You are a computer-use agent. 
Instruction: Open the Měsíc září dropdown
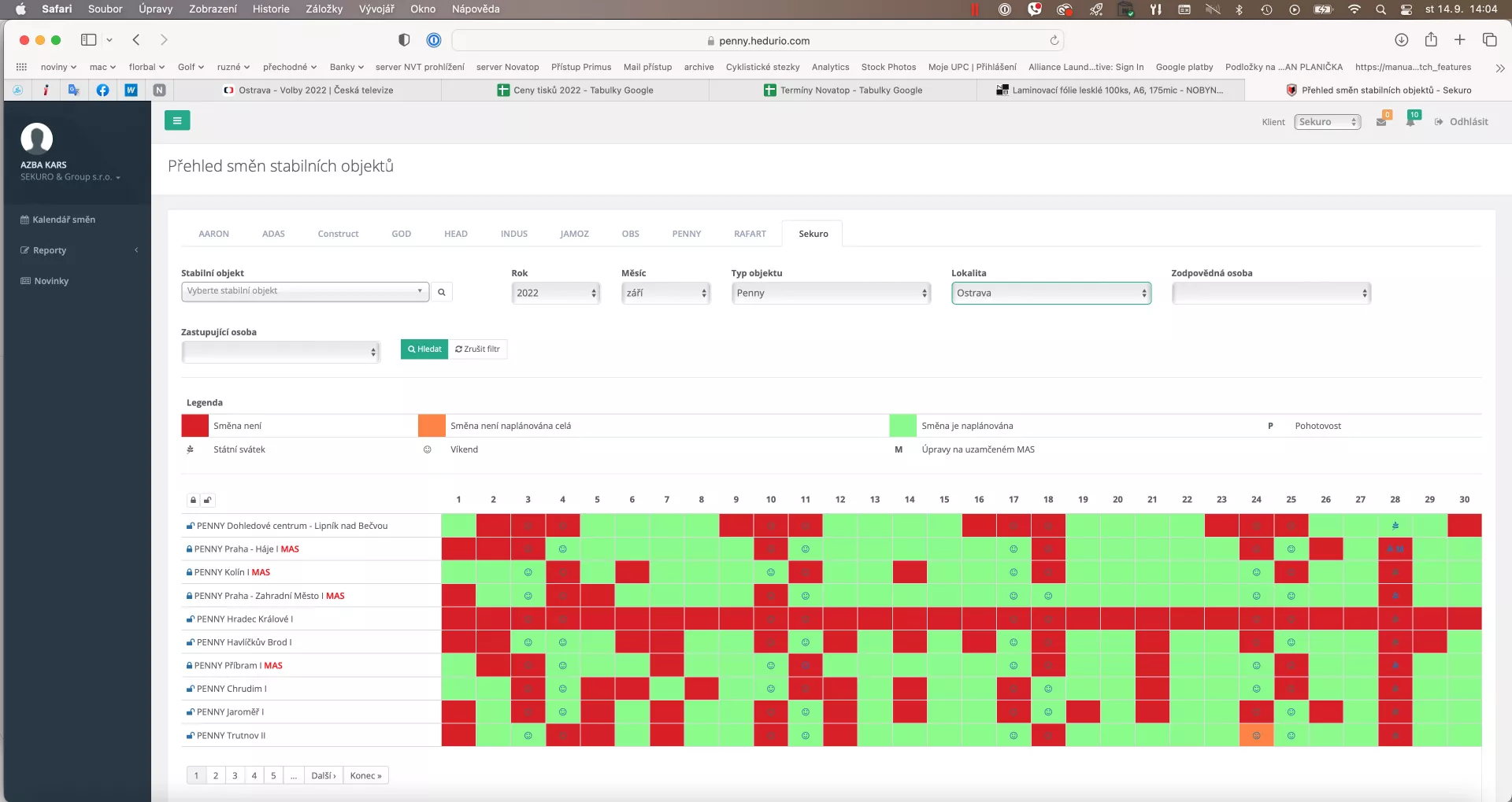click(x=665, y=293)
